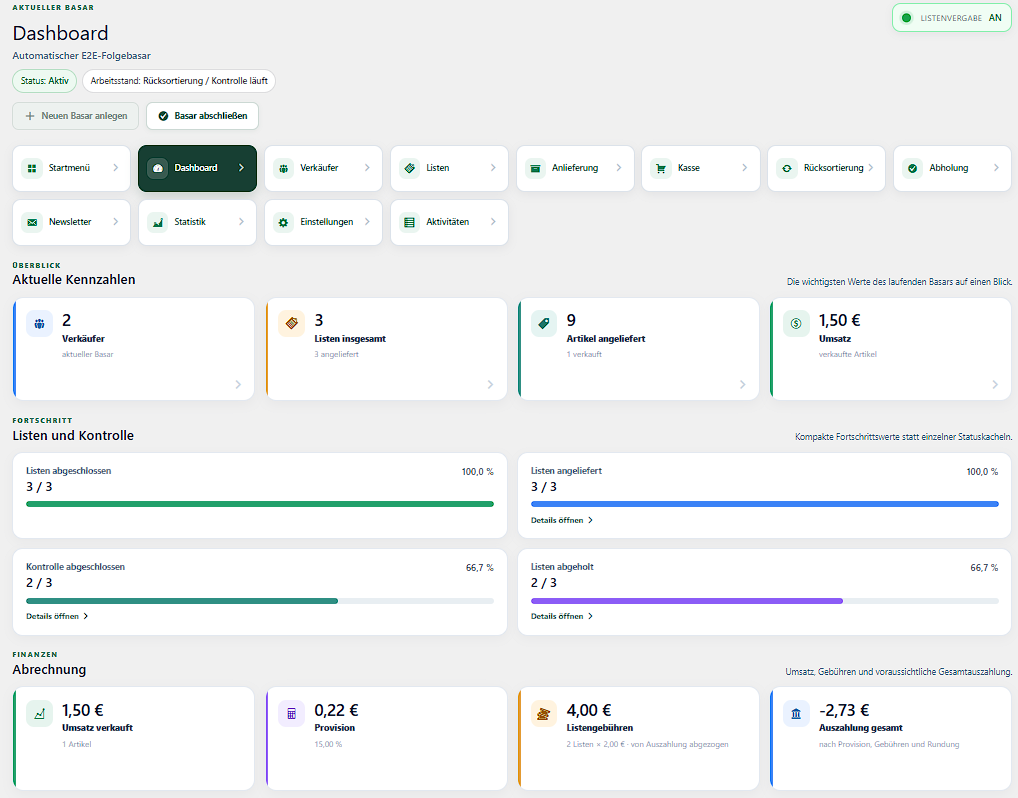Click the Listen tag icon in navigation
Screen dimensions: 1018x798
click(409, 168)
